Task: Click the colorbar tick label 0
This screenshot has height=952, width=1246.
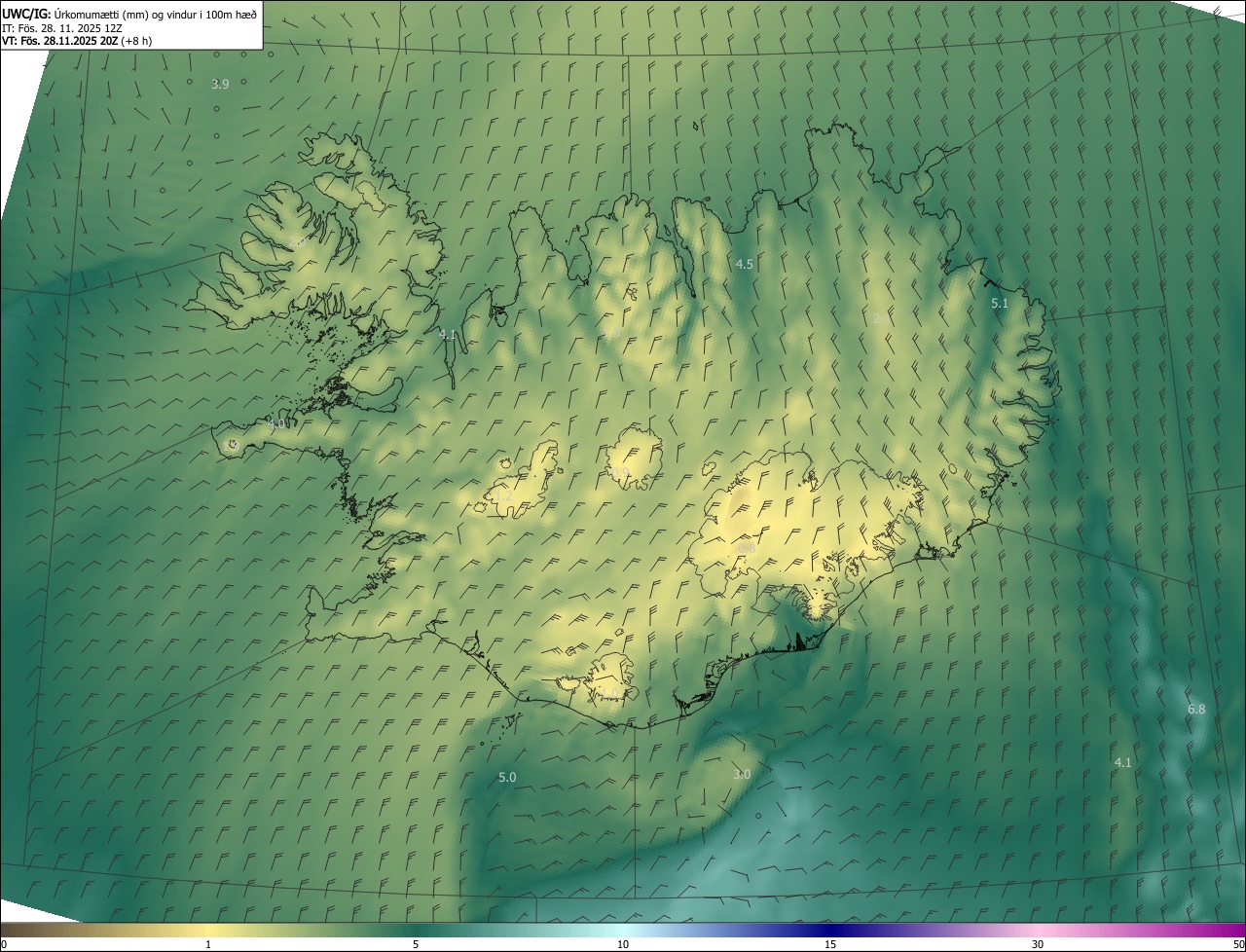Action: click(x=4, y=944)
